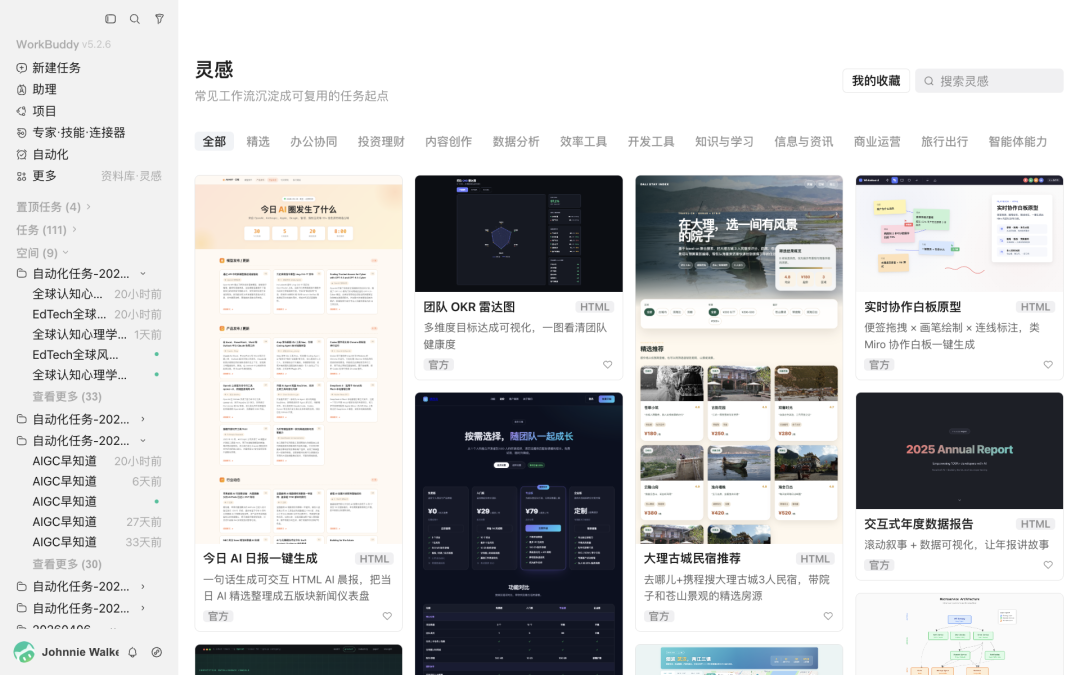The height and width of the screenshot is (675, 1080).
Task: Click the filter funnel icon in sidebar header
Action: tap(159, 19)
